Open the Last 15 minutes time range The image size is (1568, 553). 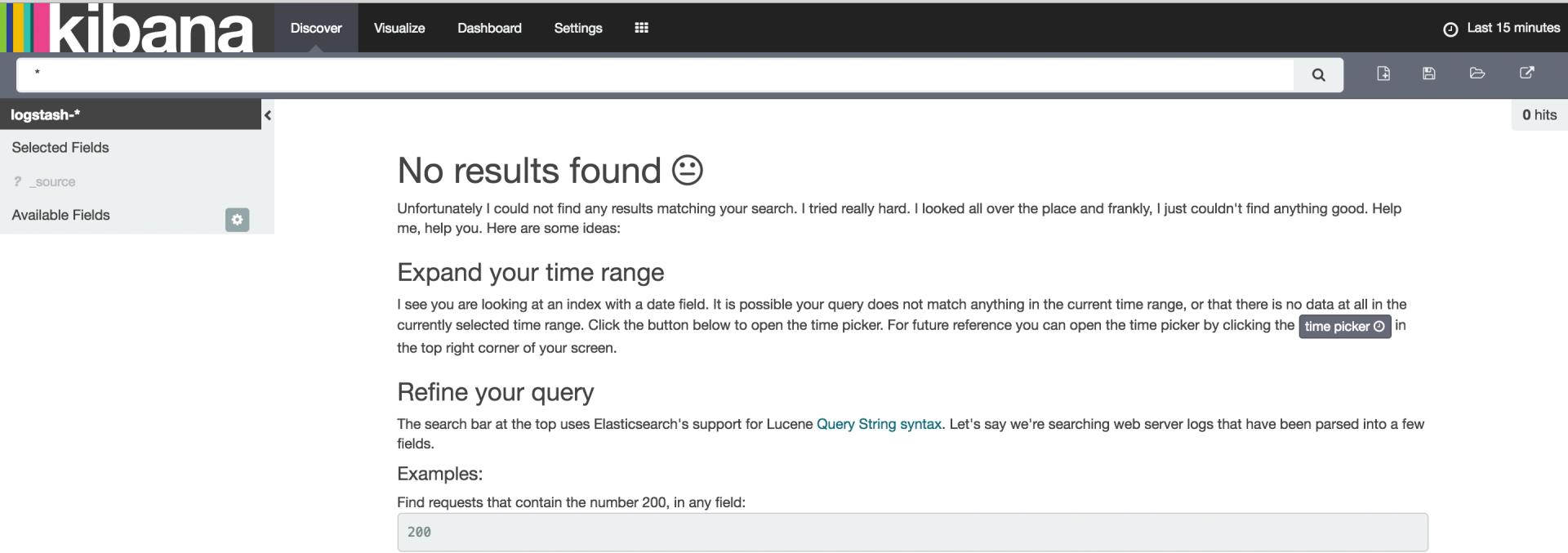coord(1512,28)
